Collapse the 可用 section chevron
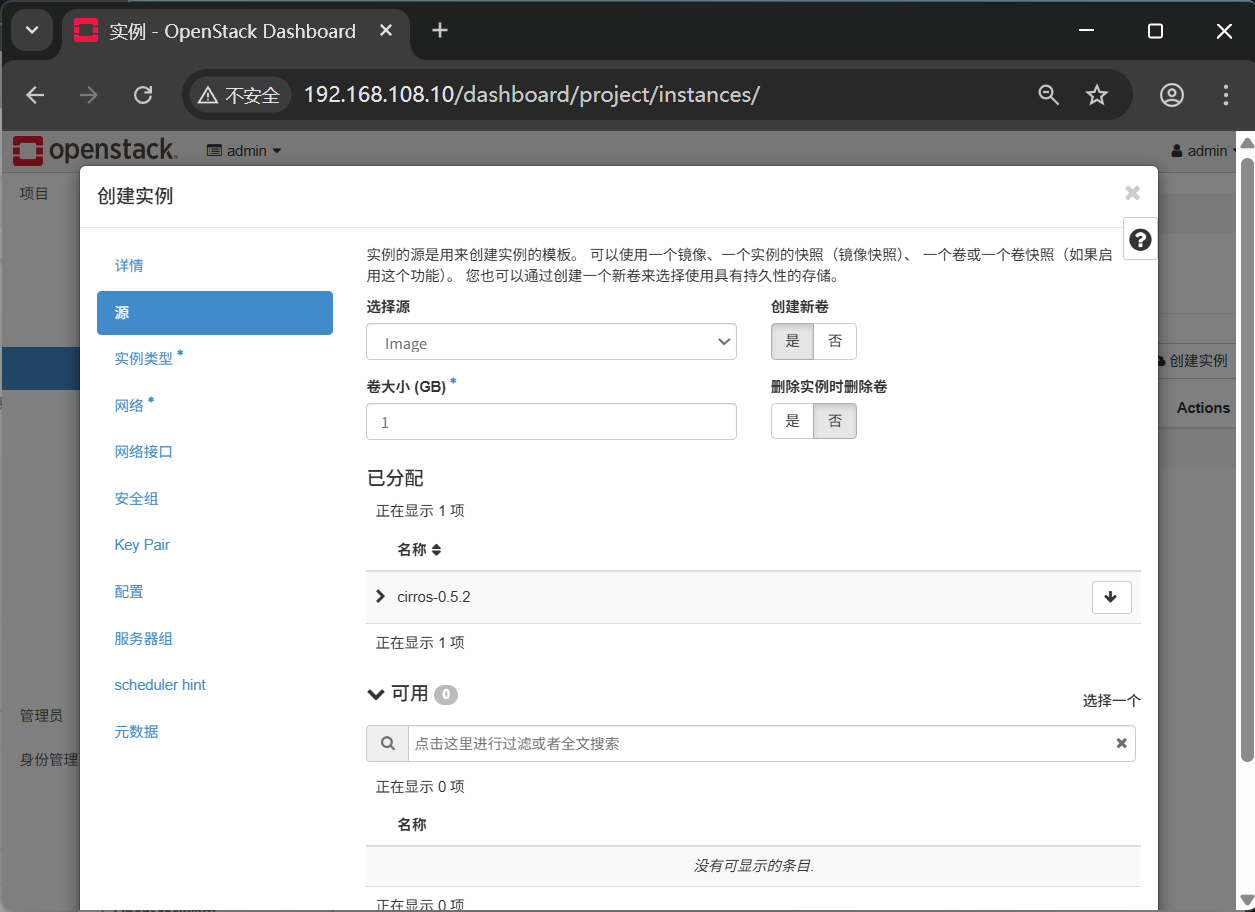Image resolution: width=1255 pixels, height=912 pixels. click(376, 694)
